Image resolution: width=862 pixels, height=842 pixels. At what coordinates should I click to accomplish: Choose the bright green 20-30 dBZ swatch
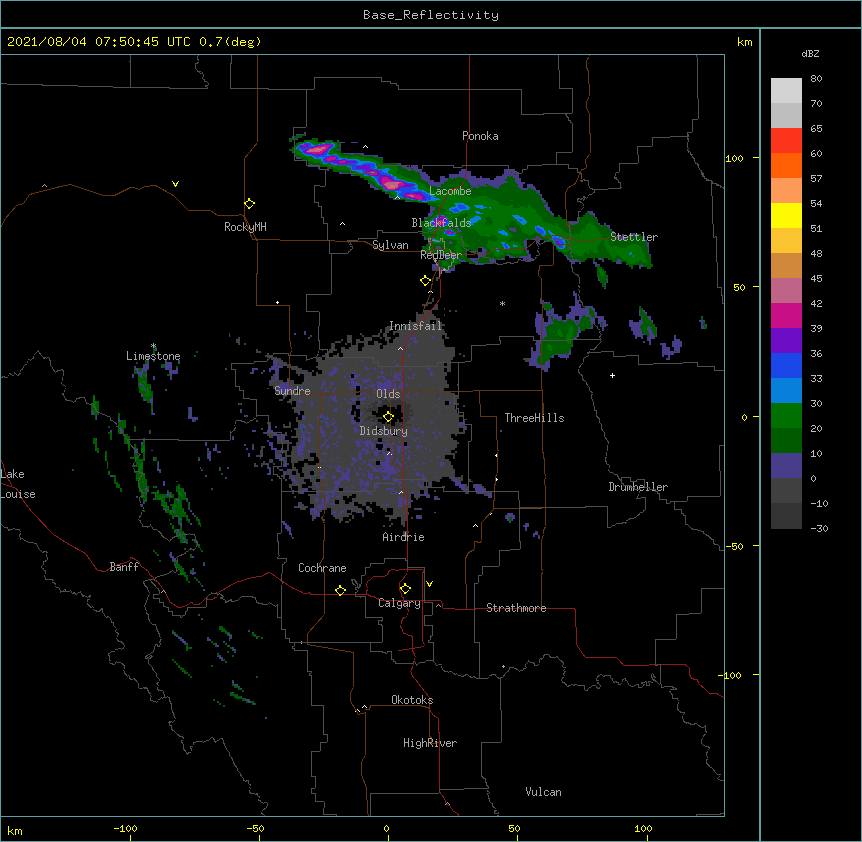click(x=786, y=416)
